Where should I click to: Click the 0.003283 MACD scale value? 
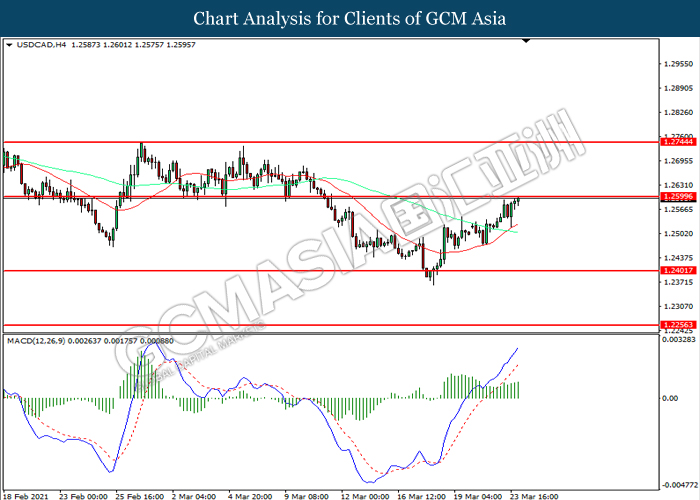[x=679, y=339]
